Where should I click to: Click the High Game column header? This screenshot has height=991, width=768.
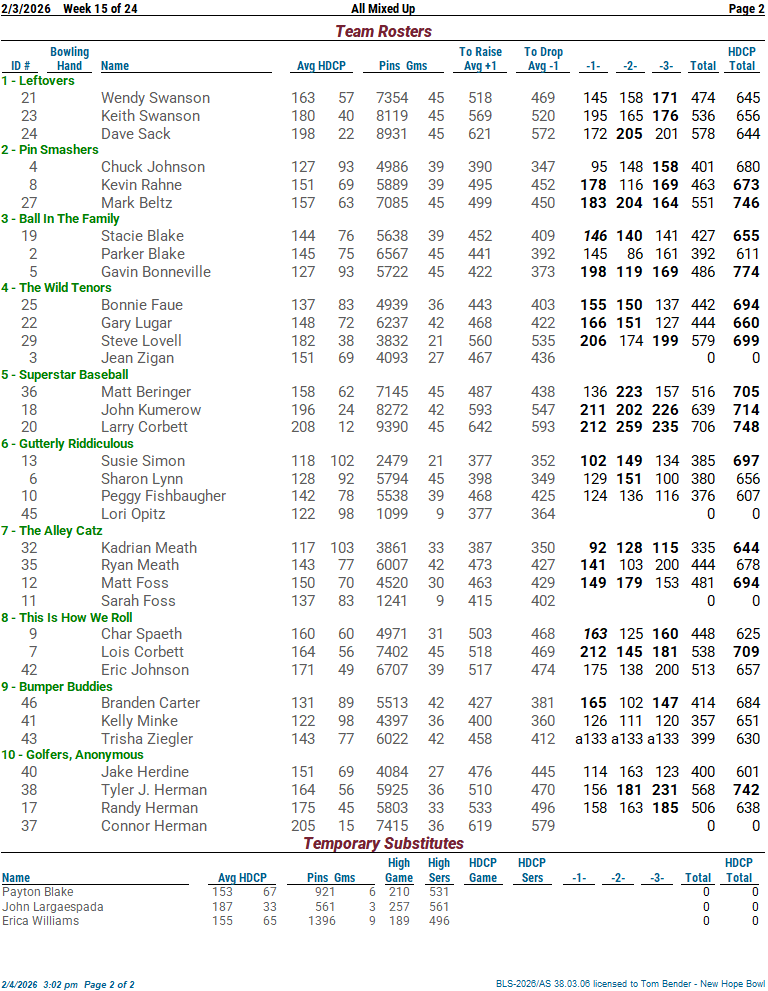click(x=398, y=870)
